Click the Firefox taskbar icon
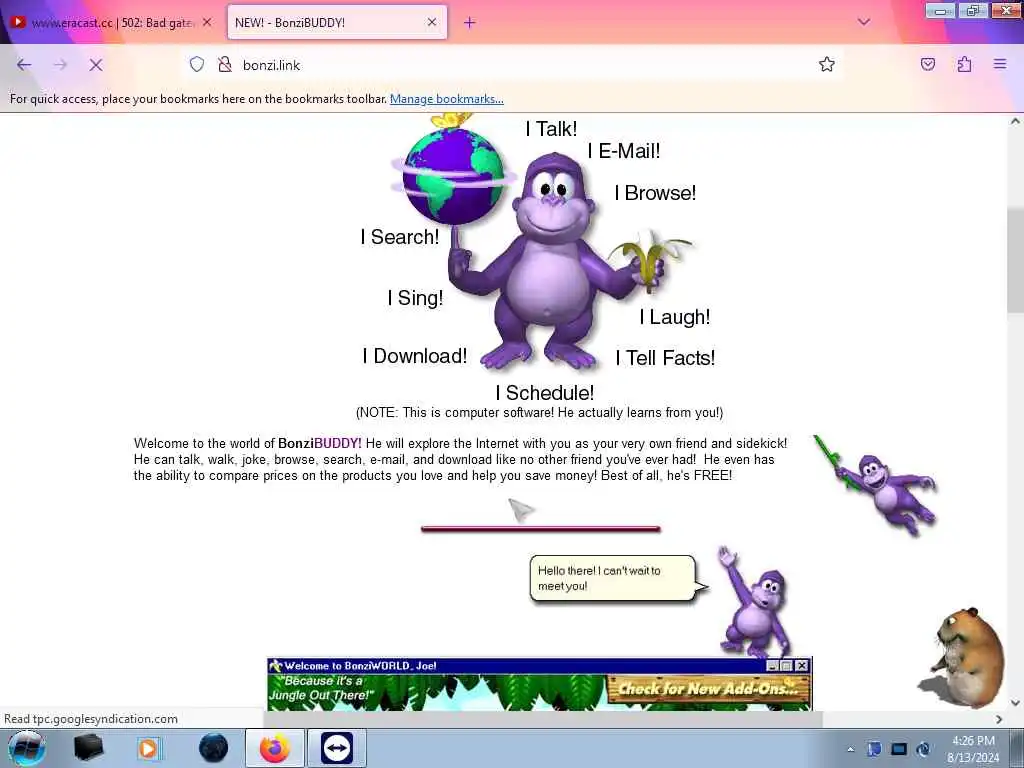The height and width of the screenshot is (768, 1024). [275, 748]
